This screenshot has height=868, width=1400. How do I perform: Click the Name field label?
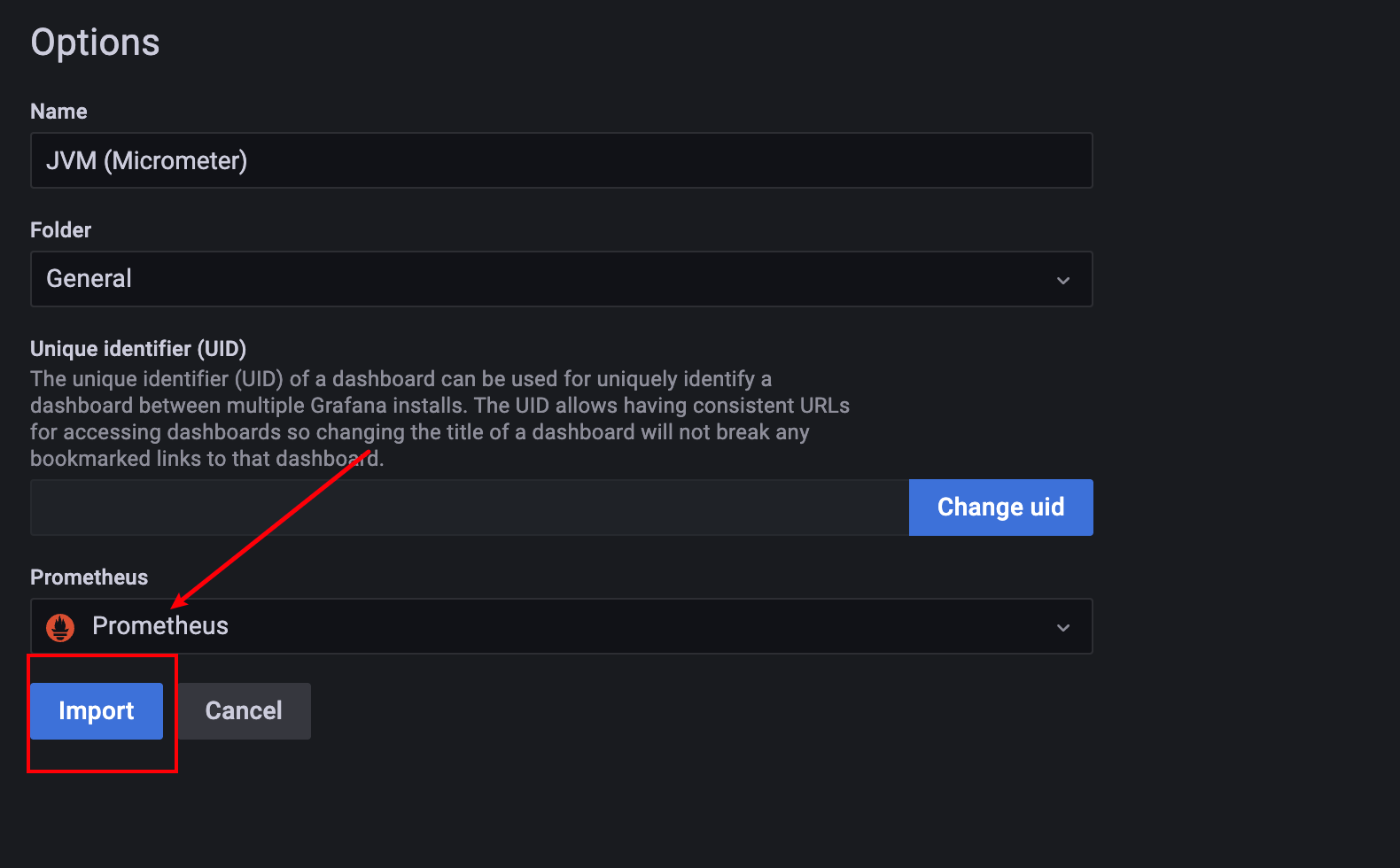[58, 112]
